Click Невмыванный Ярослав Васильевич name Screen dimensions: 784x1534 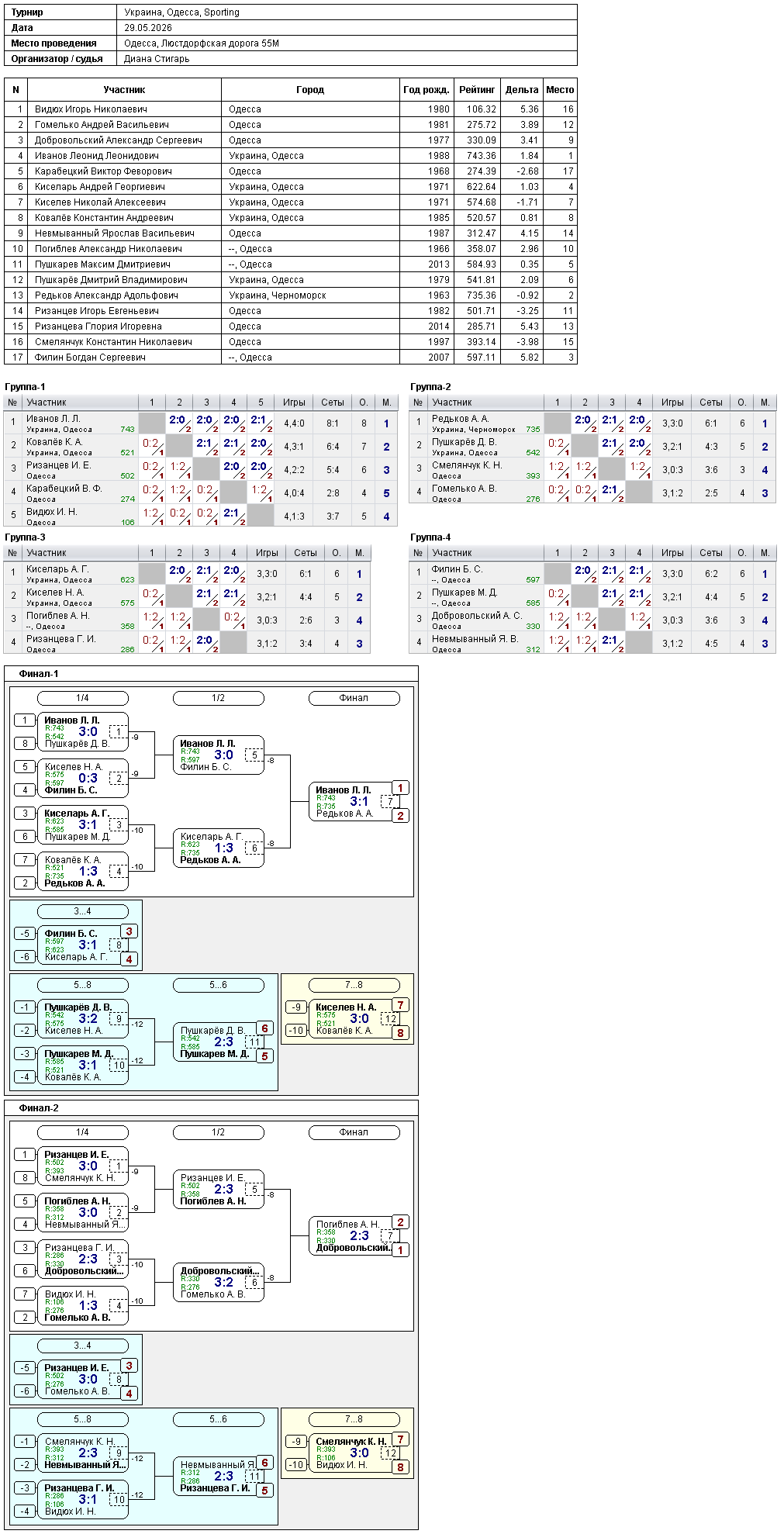(115, 233)
